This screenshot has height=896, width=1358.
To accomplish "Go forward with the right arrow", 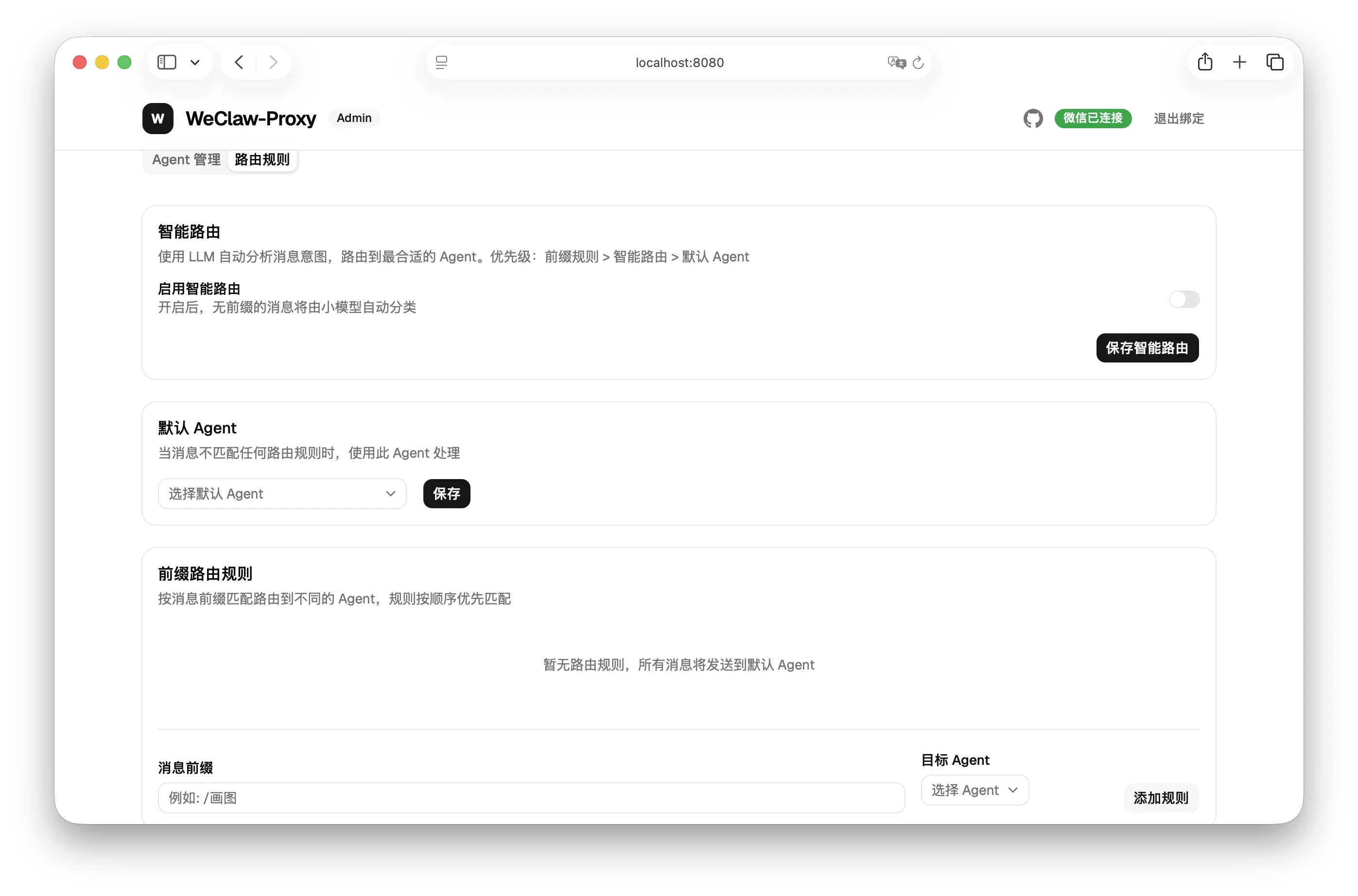I will (273, 62).
